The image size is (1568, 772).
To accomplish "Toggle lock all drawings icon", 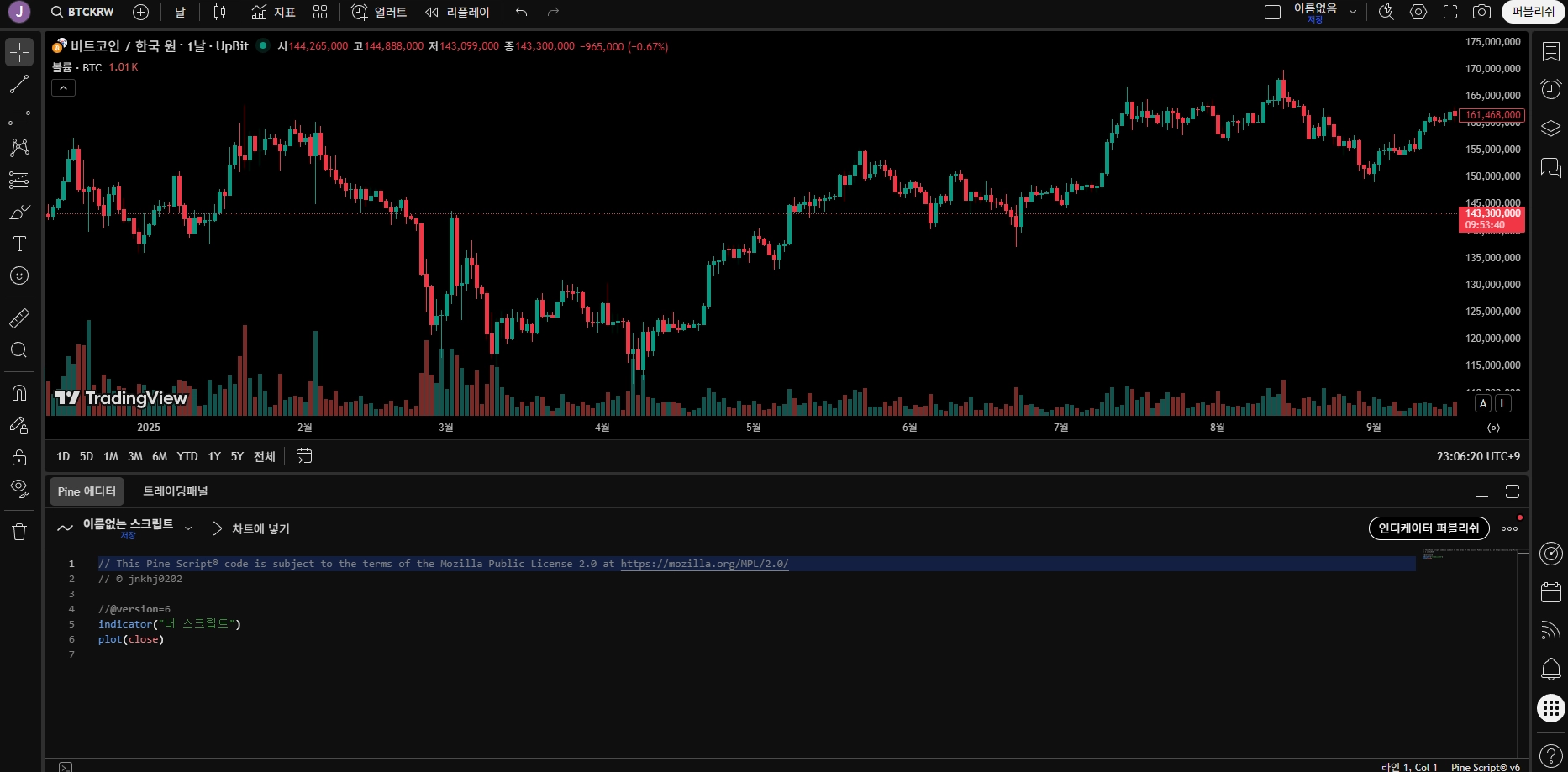I will tap(19, 457).
